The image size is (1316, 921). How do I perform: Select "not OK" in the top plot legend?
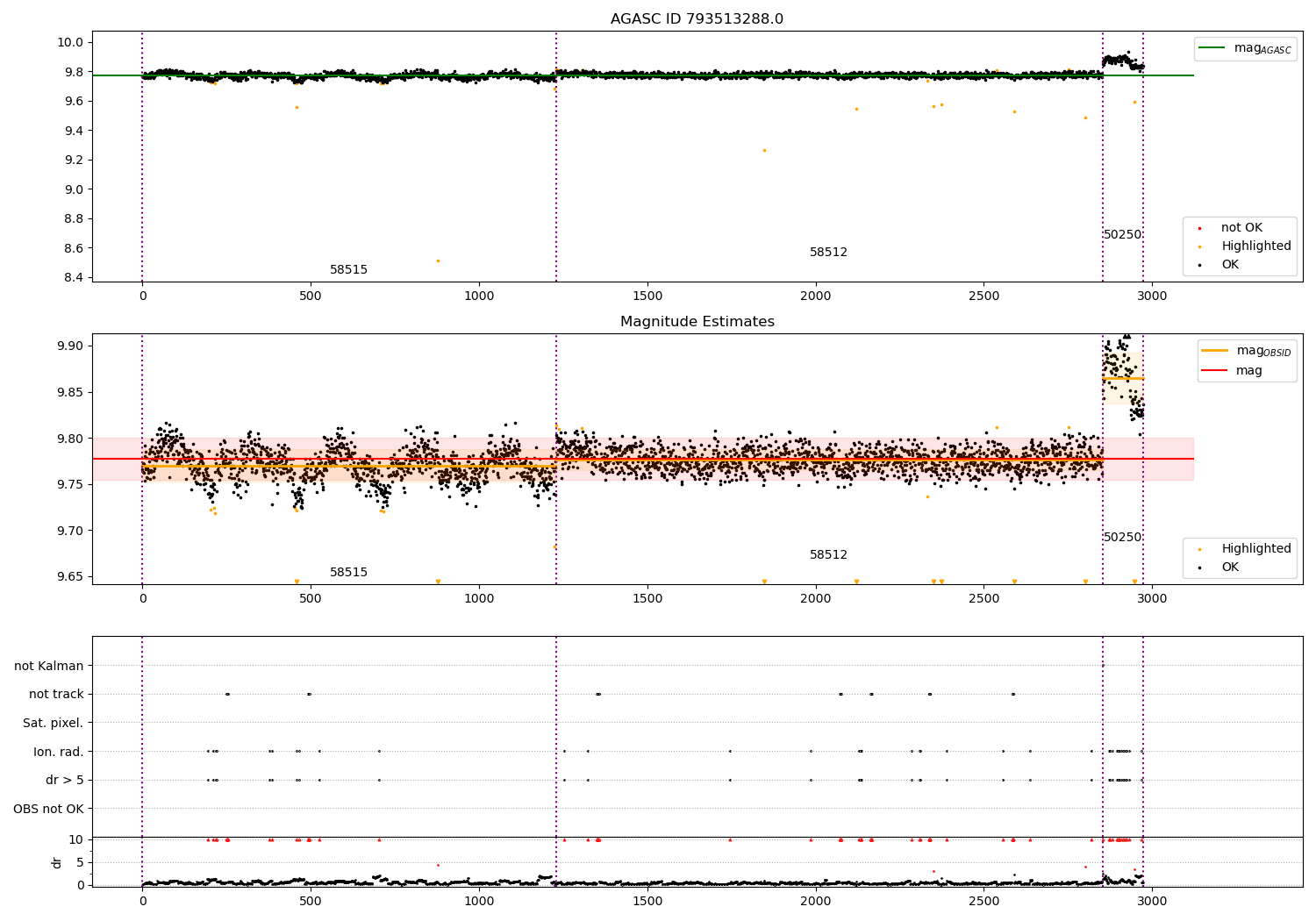[x=1241, y=228]
